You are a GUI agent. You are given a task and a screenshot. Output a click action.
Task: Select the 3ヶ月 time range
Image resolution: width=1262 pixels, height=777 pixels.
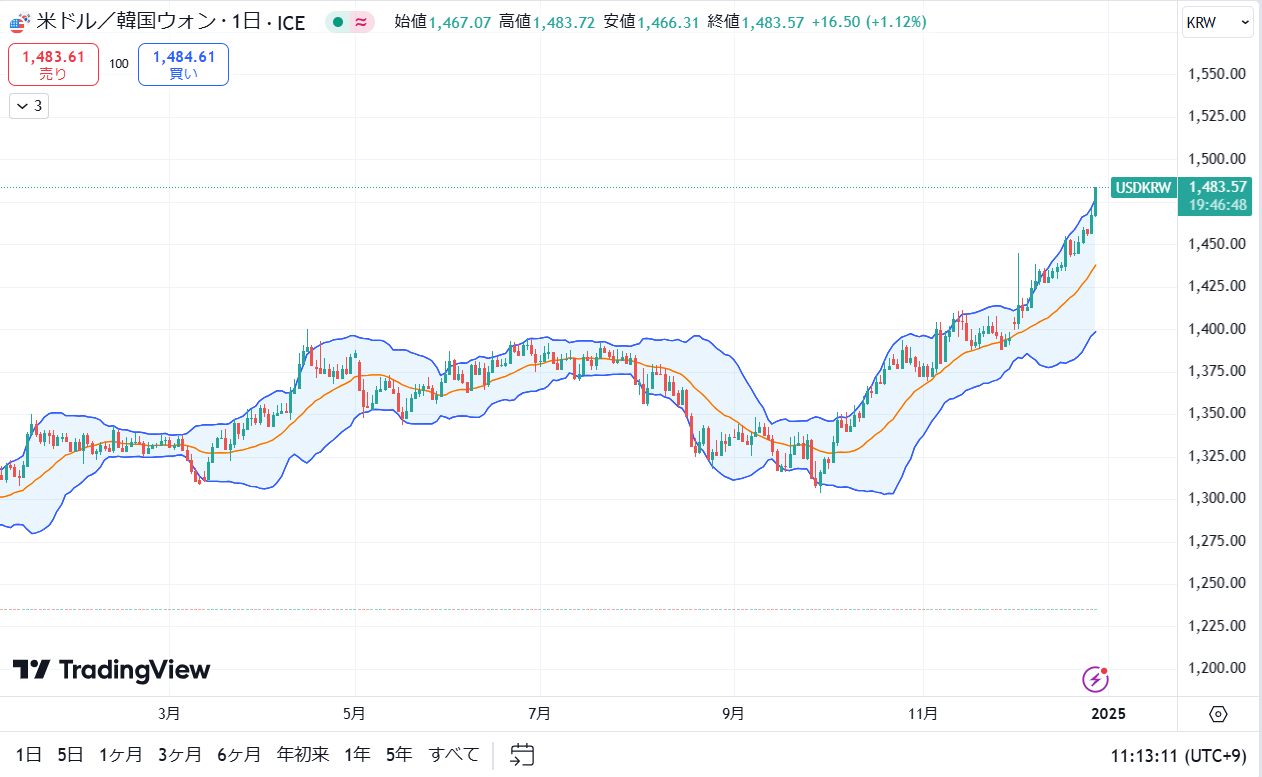pos(179,754)
